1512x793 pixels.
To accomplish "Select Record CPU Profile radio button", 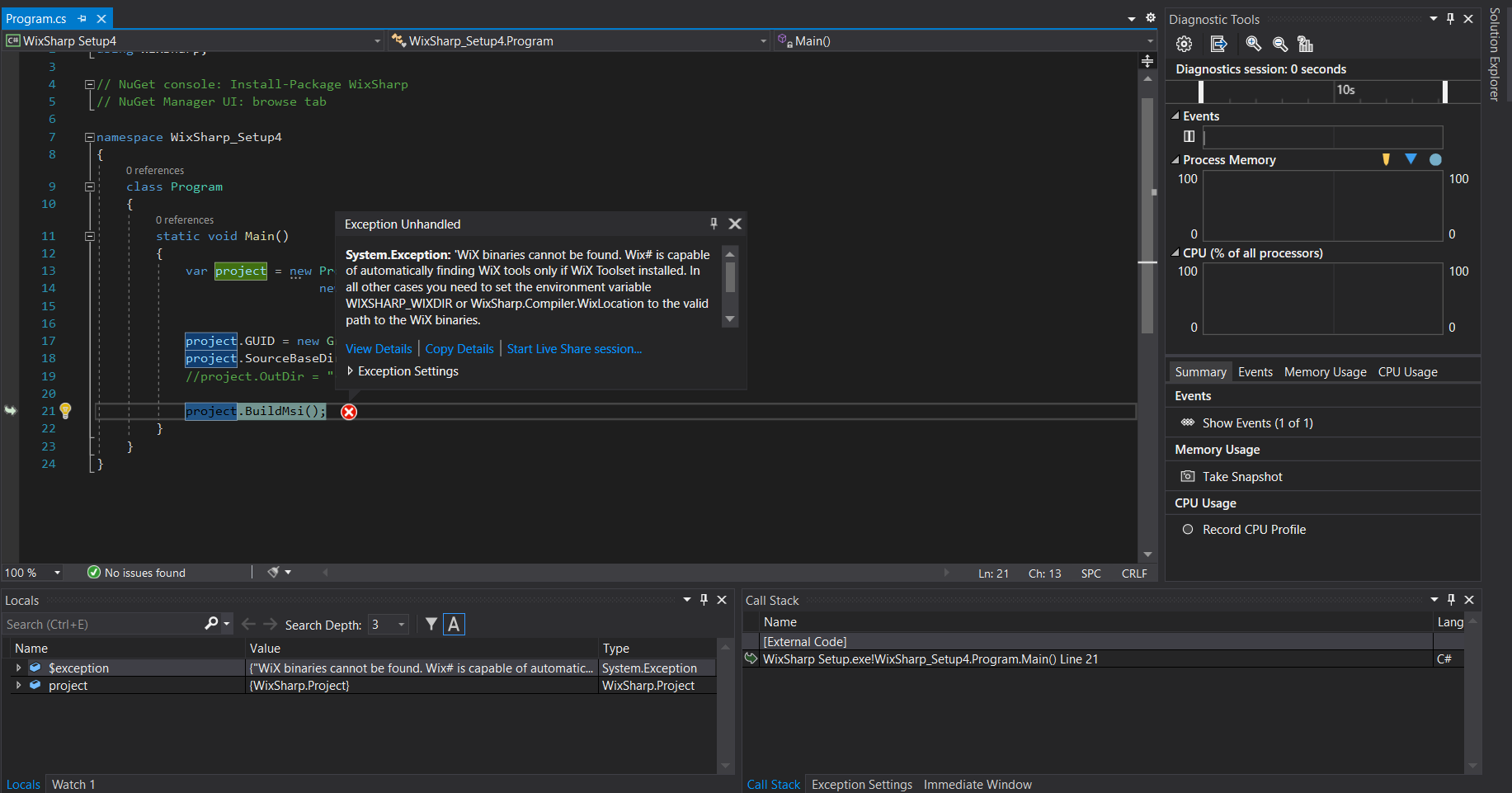I will click(1188, 530).
